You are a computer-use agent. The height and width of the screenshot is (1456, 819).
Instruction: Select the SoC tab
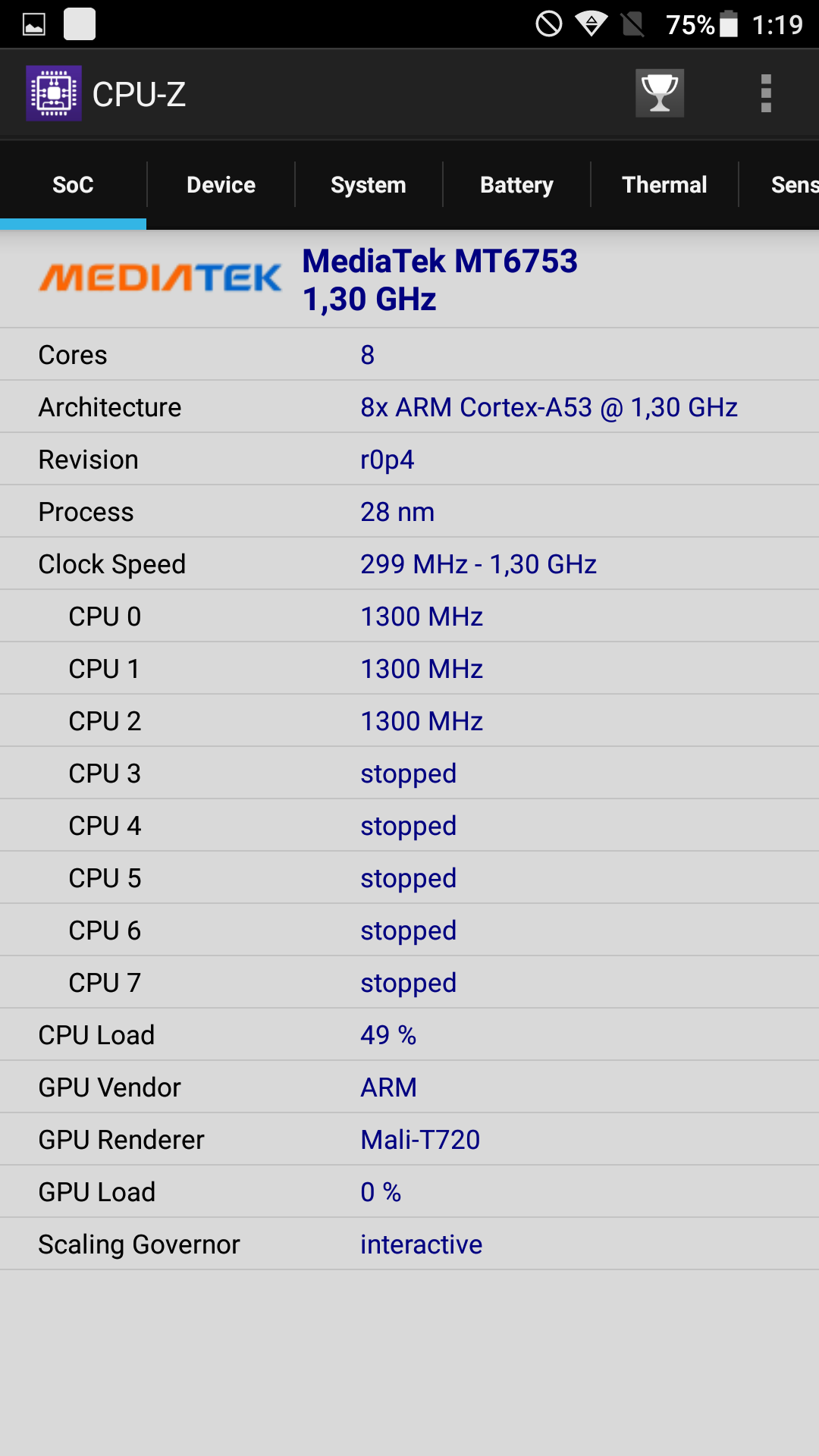[73, 184]
